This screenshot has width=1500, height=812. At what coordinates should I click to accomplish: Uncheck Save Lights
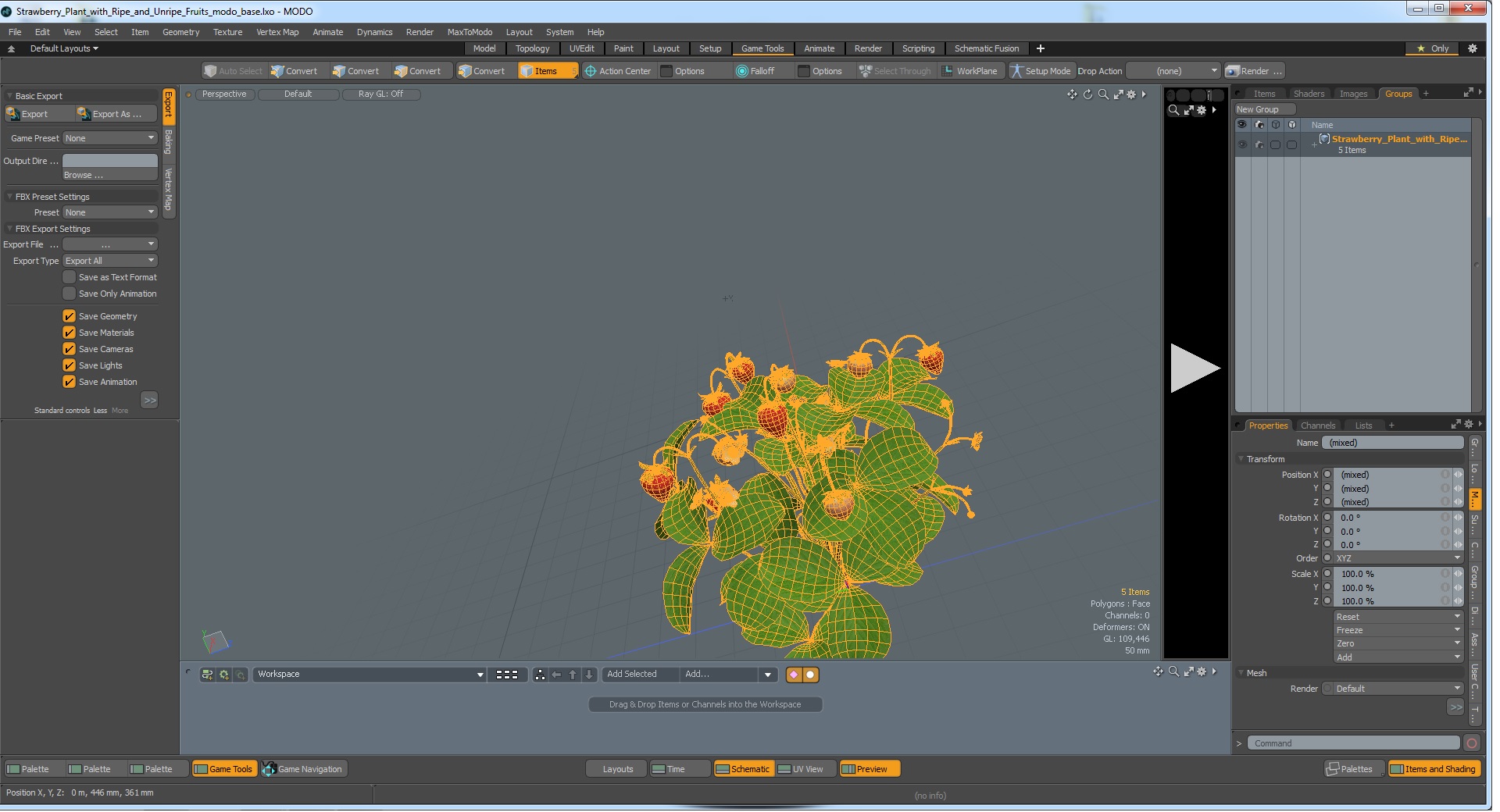tap(70, 365)
